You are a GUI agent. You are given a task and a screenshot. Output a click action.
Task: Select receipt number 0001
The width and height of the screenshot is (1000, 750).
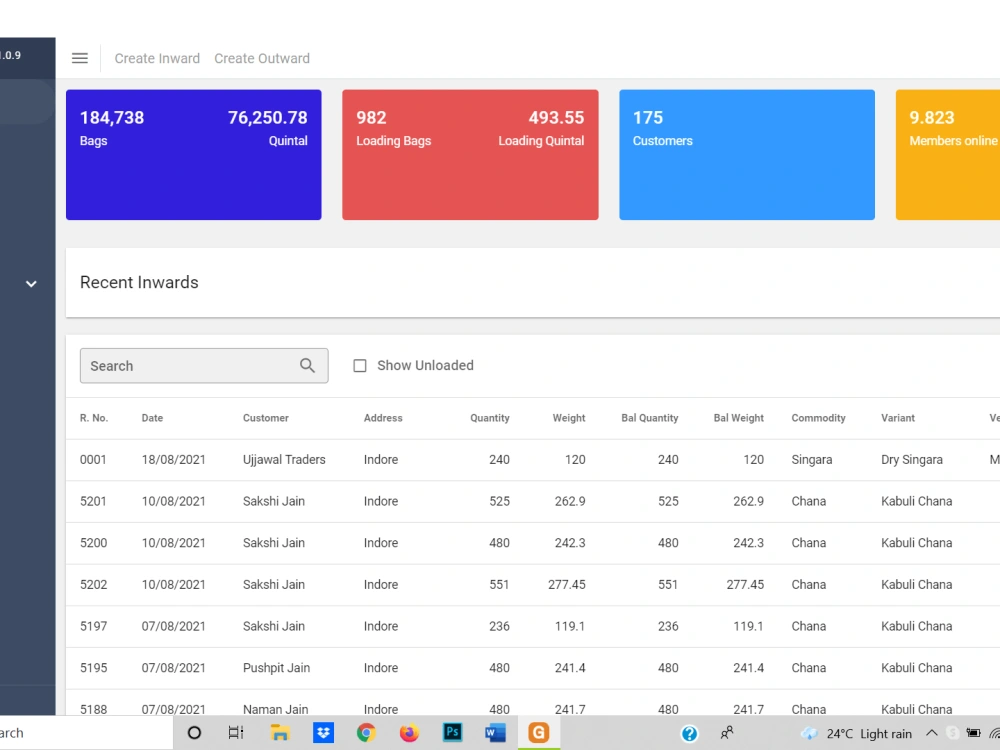point(93,459)
